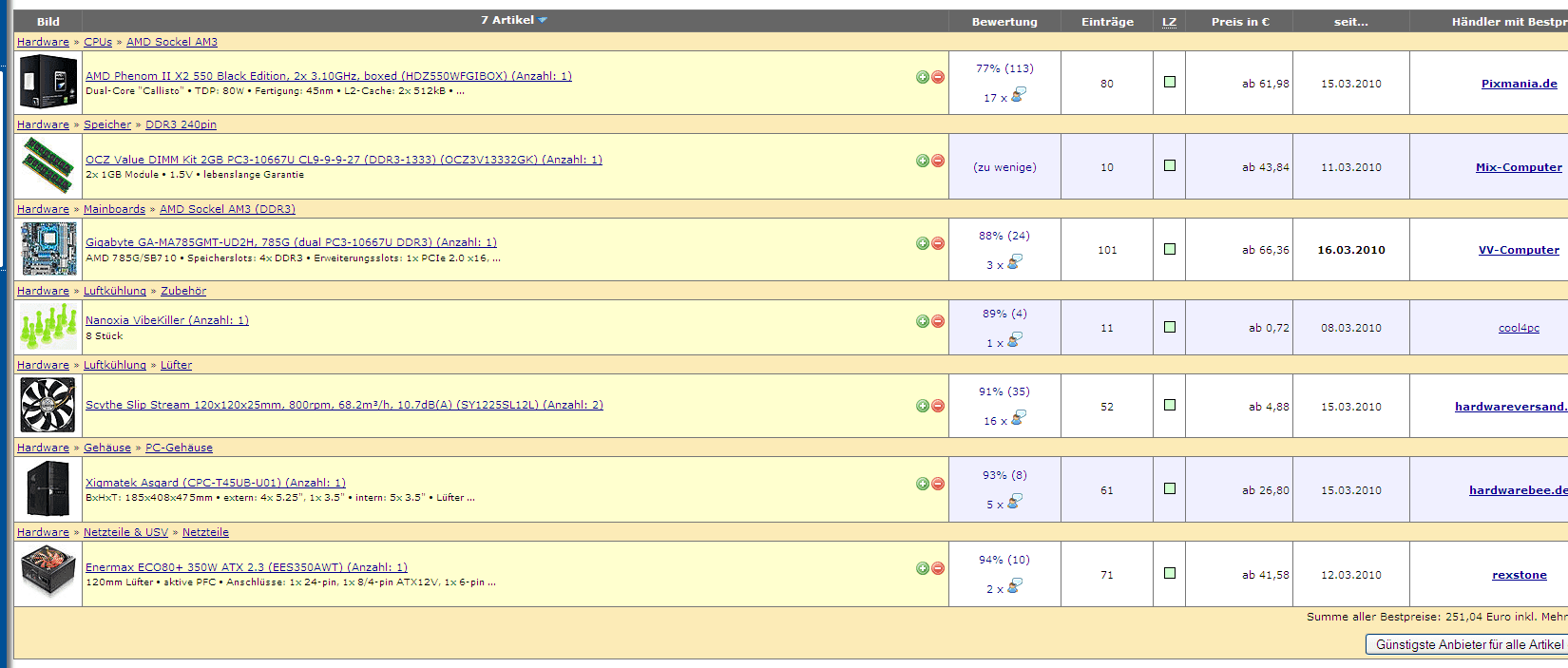Screen dimensions: 1568x668
Task: Sort list via the 7 Artikel header arrow
Action: pos(543,20)
